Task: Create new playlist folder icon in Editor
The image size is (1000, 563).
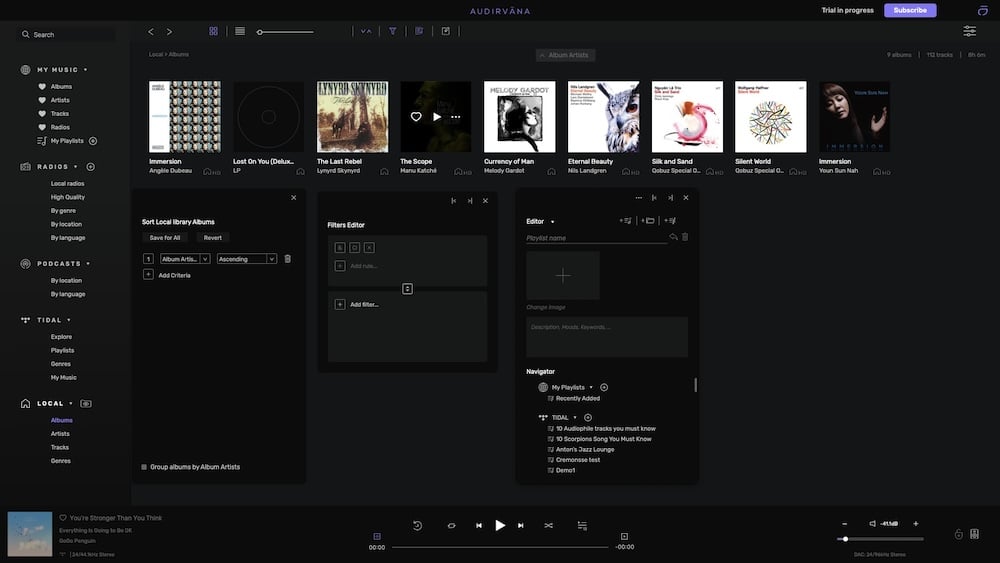Action: coord(648,221)
